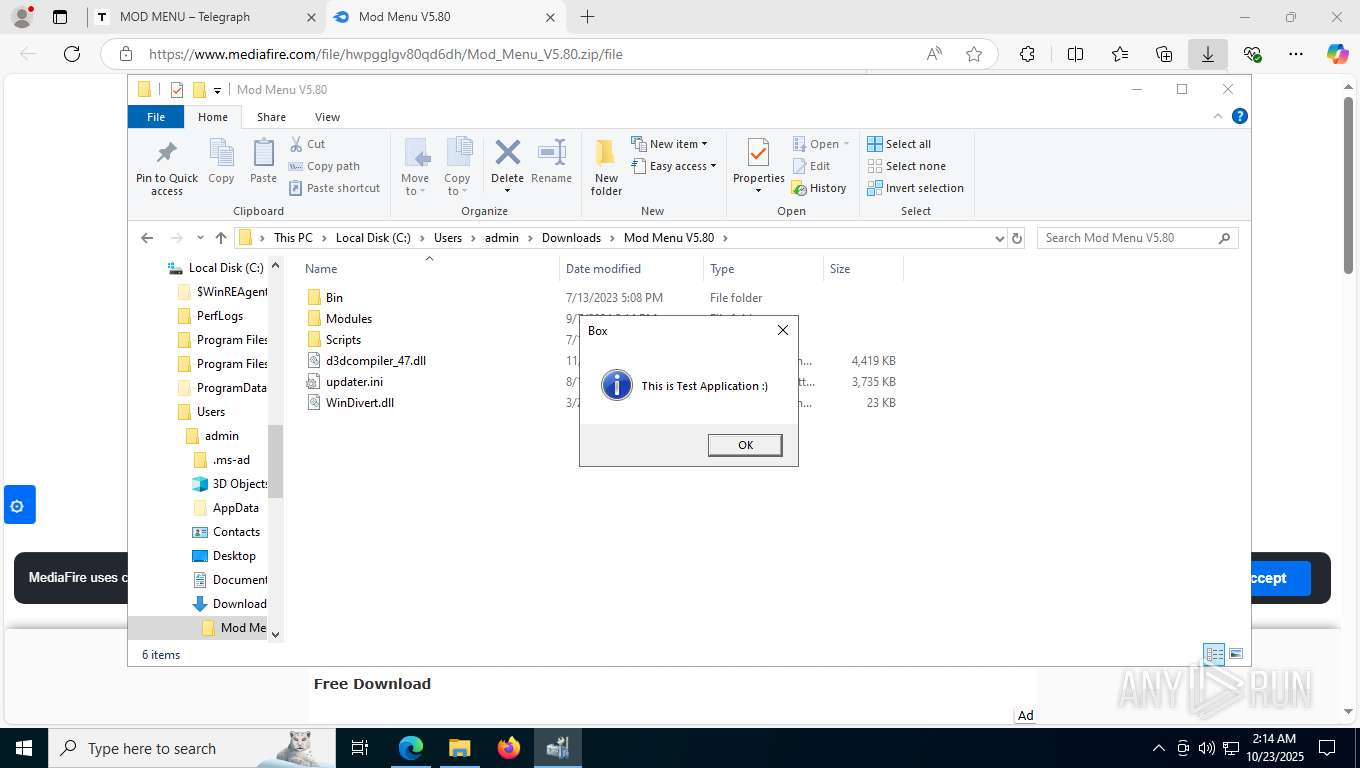This screenshot has height=768, width=1360.
Task: Click the Users breadcrumb in the address bar
Action: pyautogui.click(x=448, y=238)
